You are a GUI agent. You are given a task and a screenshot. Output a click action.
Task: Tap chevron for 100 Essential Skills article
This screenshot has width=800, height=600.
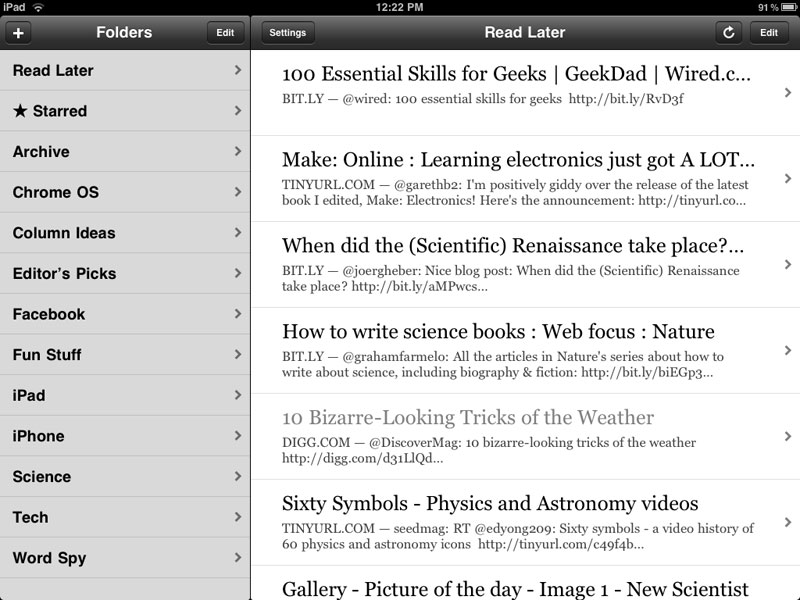coord(788,92)
